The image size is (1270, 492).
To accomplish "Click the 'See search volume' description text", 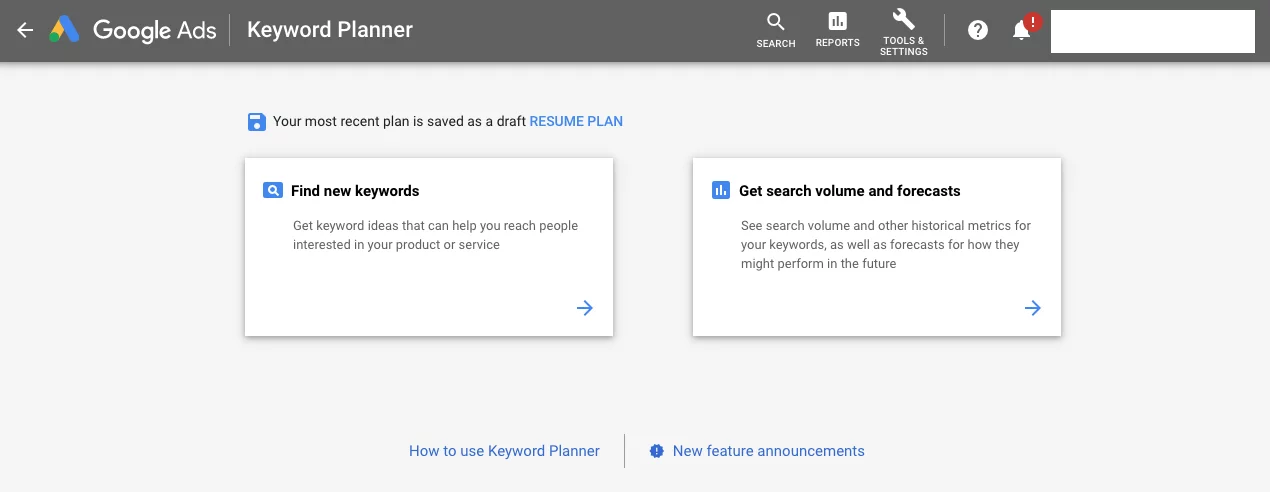I will click(886, 245).
